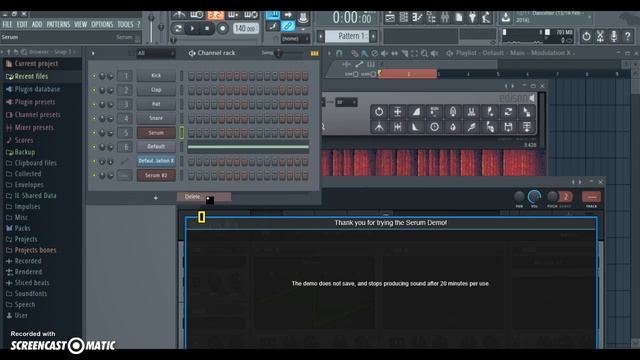Screen dimensions: 640x360
Task: Open the (none) snap selector dropdown
Action: 296,39
